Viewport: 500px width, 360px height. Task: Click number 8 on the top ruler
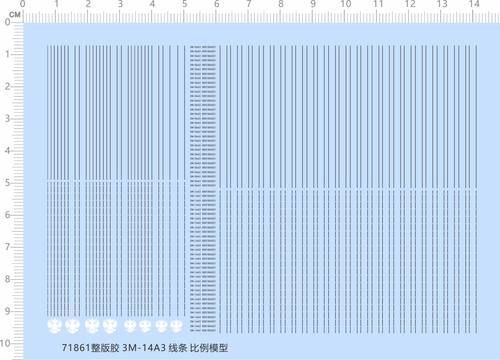pos(281,4)
